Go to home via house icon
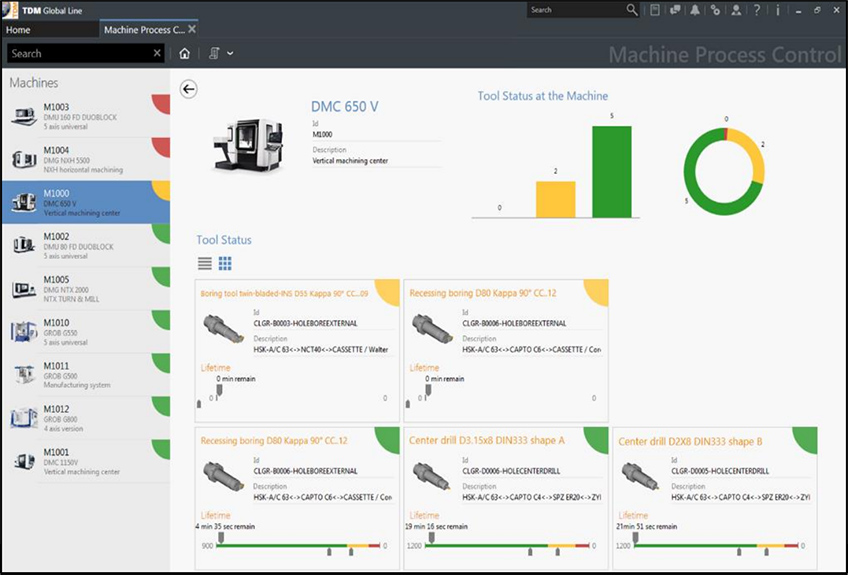 click(x=184, y=53)
